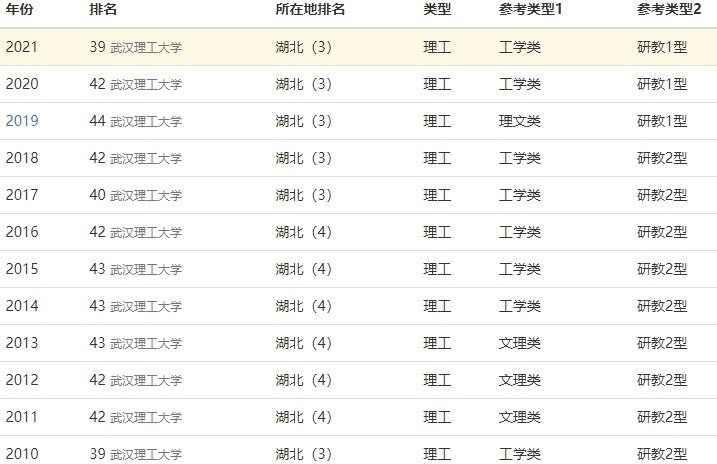Viewport: 717px width, 464px height.
Task: Click 研教1型 in the 2020 row
Action: (662, 84)
